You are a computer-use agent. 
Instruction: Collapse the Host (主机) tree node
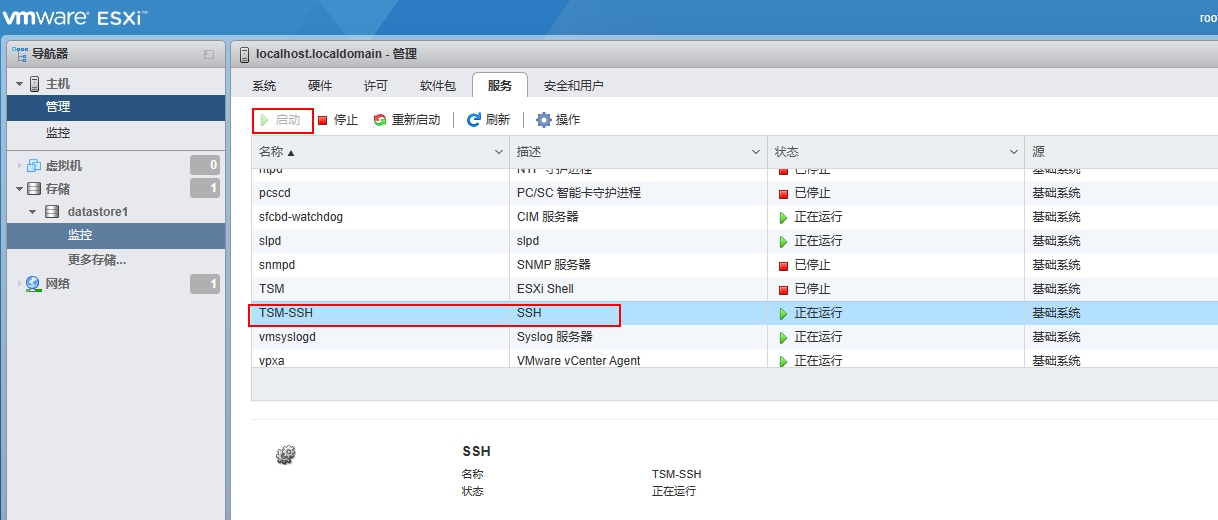[18, 84]
